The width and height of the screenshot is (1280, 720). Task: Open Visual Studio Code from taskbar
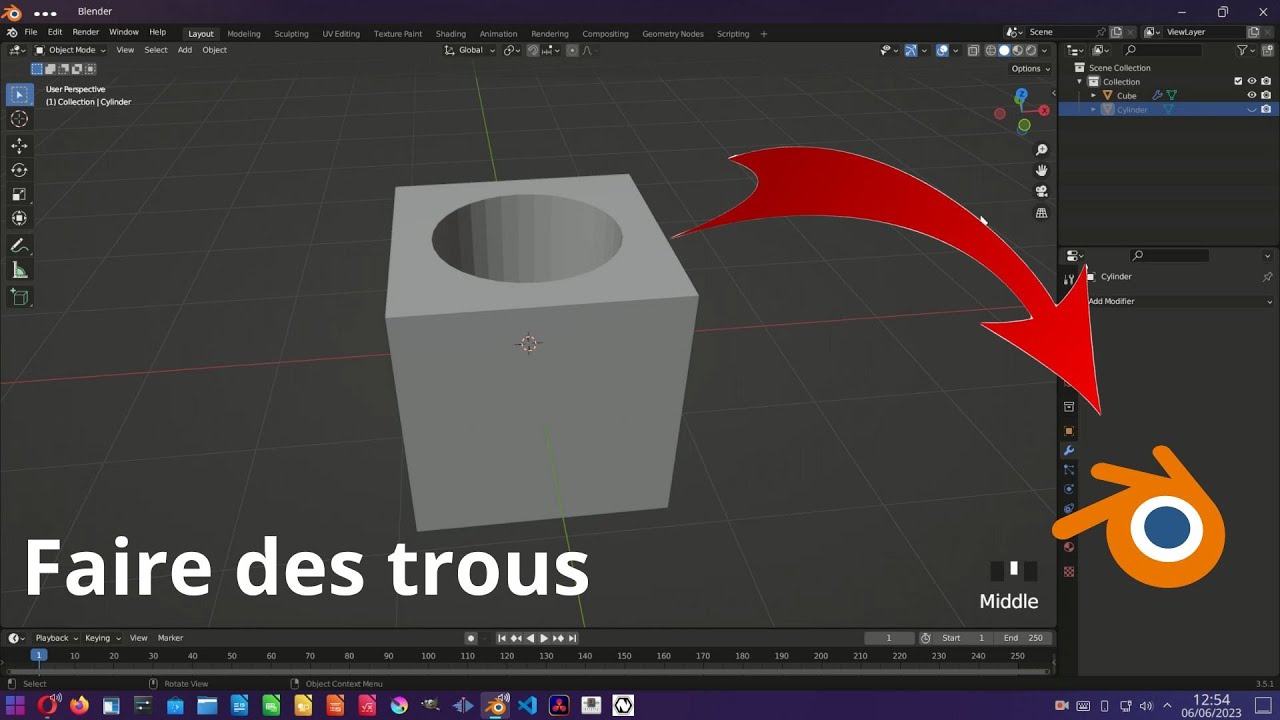click(x=527, y=705)
